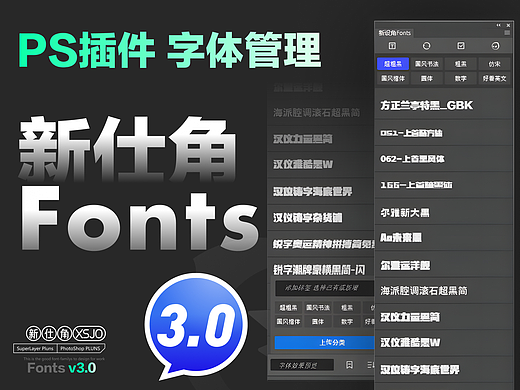The width and height of the screenshot is (520, 390).
Task: Select font 尔雅新大黑
Action: 443,212
